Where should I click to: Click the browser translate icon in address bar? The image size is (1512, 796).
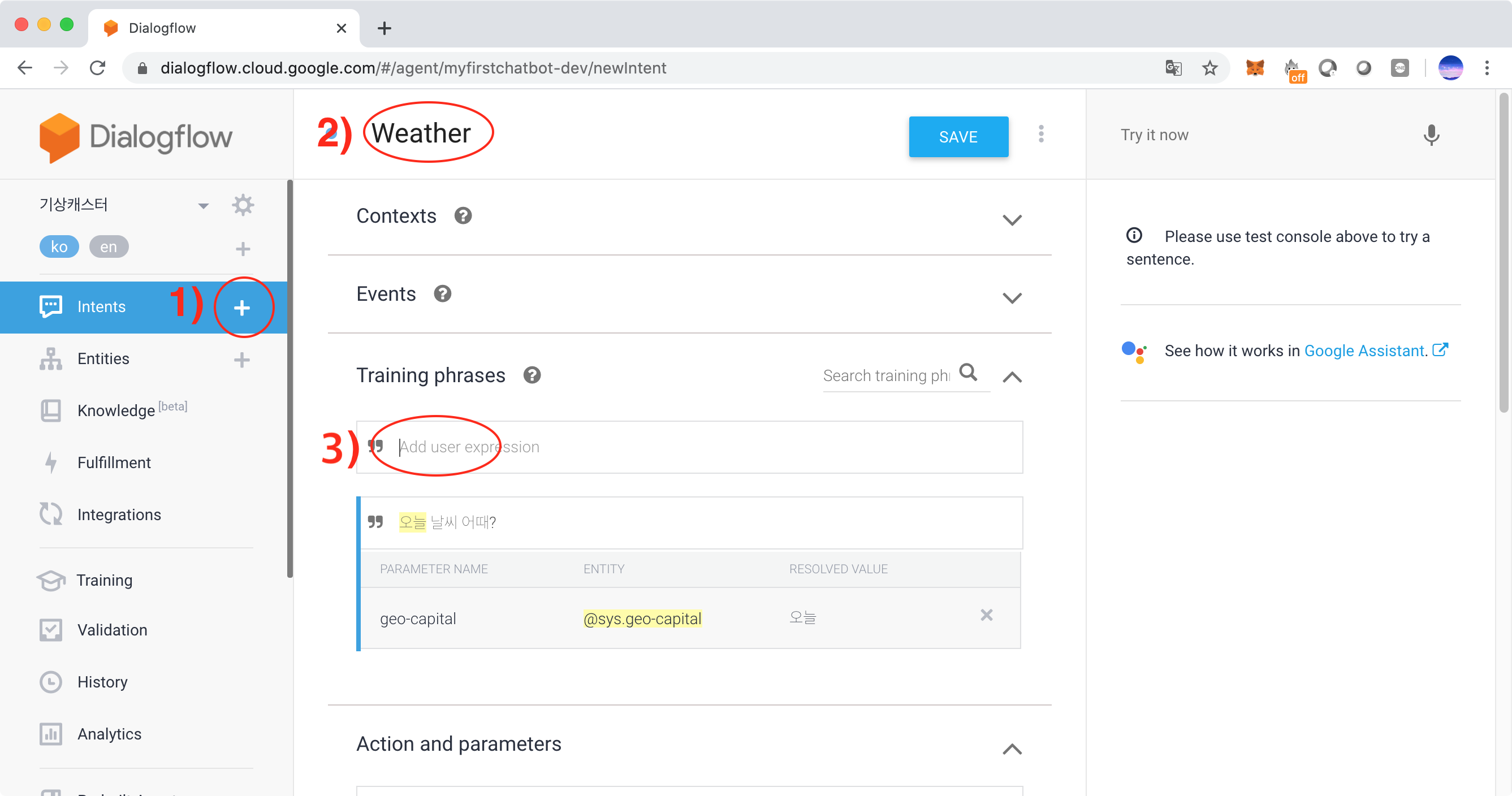(1173, 68)
